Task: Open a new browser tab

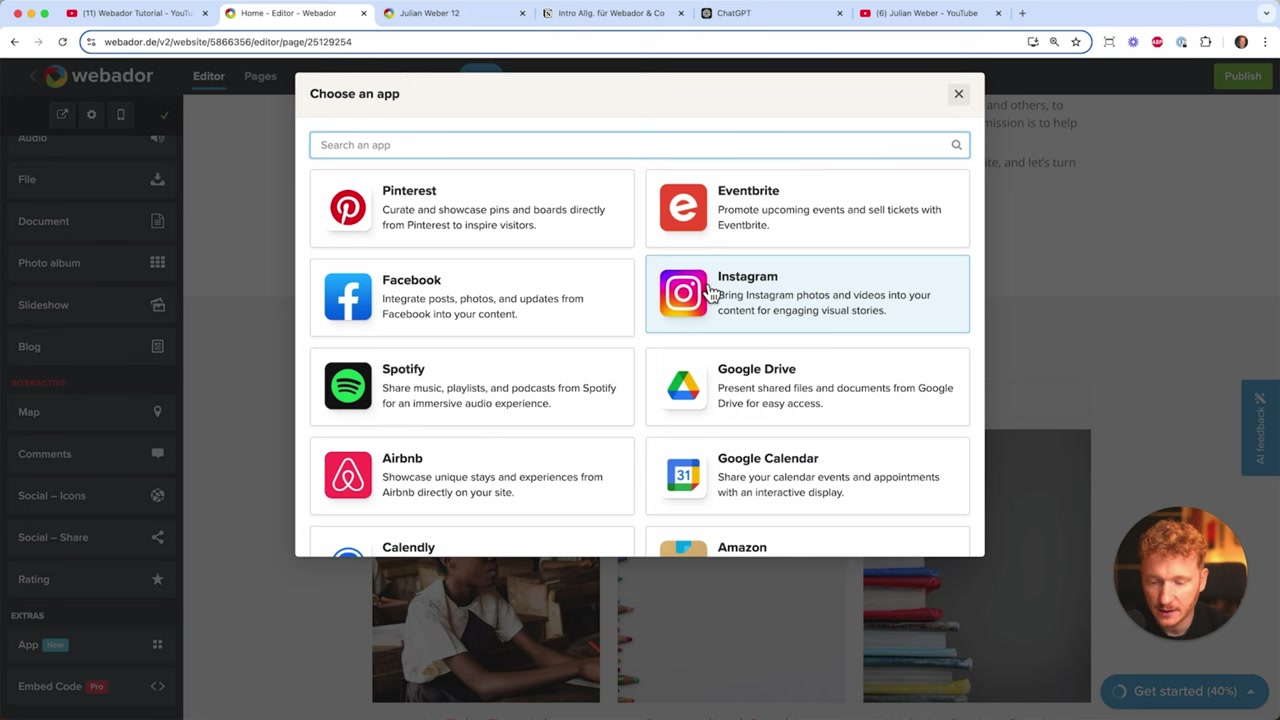Action: click(x=1022, y=13)
